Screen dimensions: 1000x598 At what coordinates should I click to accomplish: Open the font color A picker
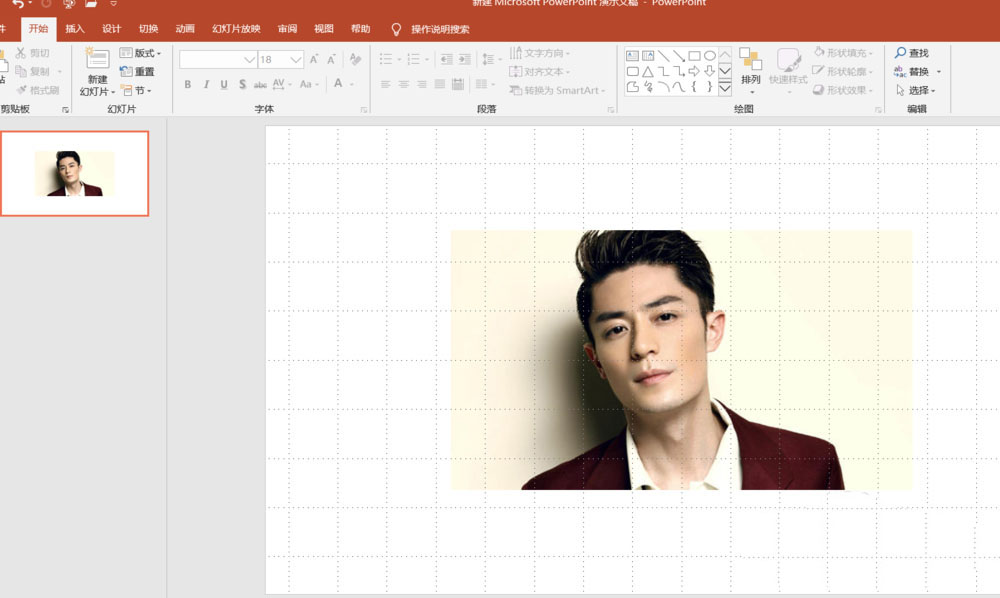pyautogui.click(x=338, y=84)
